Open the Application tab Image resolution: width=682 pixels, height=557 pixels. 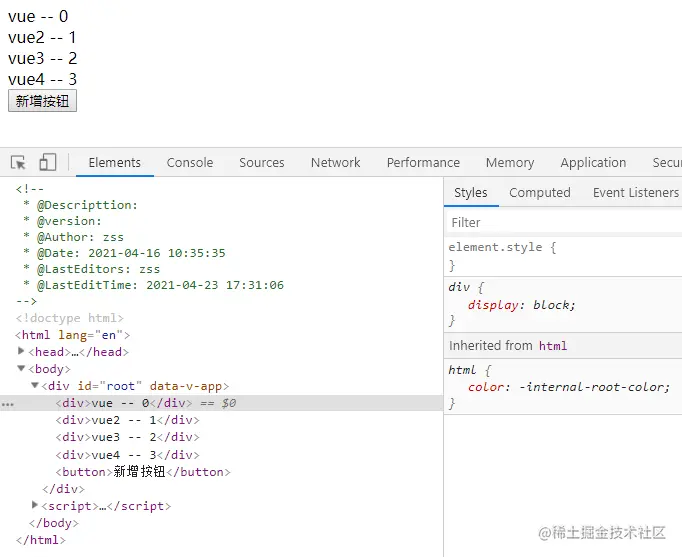pos(593,163)
